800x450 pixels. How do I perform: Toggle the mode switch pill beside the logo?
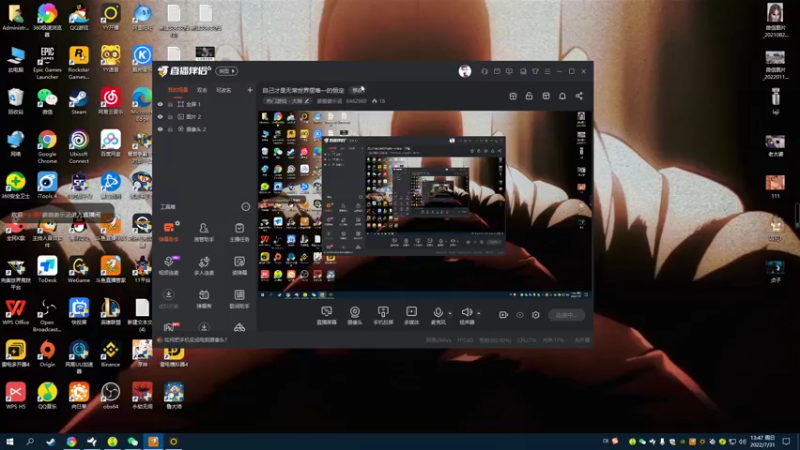[x=227, y=71]
